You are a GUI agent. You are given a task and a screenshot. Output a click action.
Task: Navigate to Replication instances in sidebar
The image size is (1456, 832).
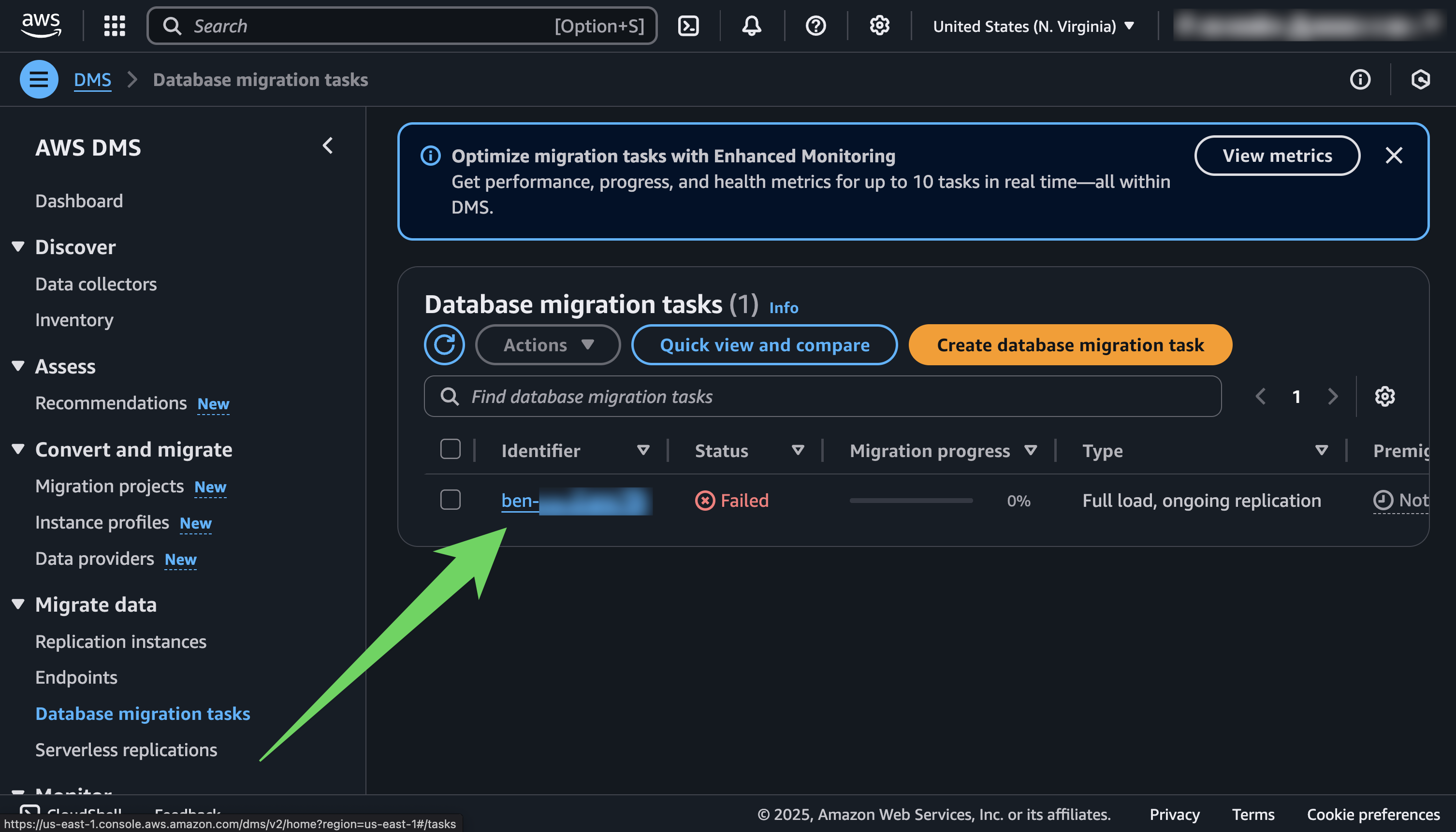(x=121, y=641)
